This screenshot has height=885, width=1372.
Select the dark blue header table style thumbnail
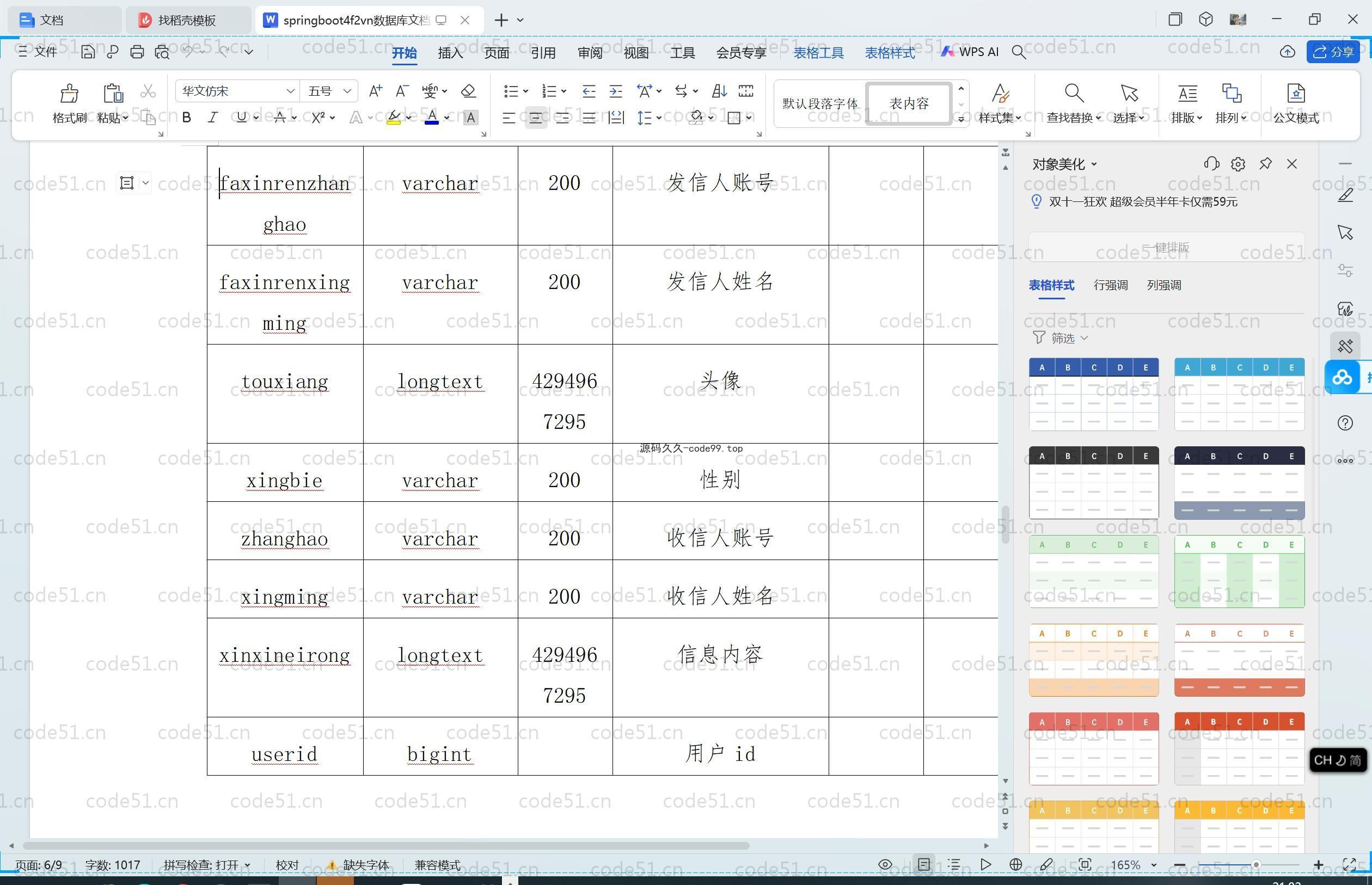pos(1093,394)
